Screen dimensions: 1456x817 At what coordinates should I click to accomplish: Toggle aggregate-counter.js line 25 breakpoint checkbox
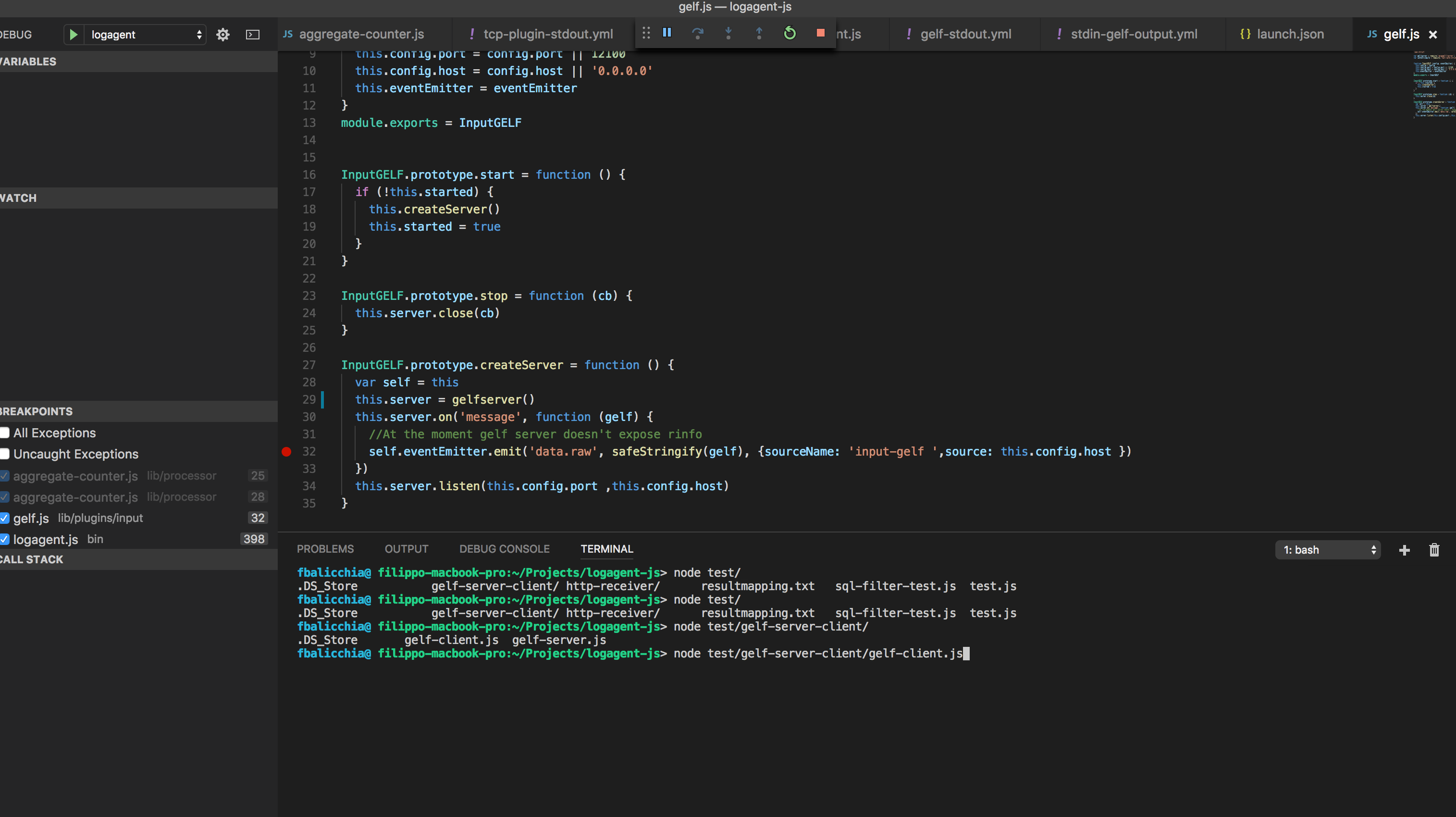coord(4,475)
